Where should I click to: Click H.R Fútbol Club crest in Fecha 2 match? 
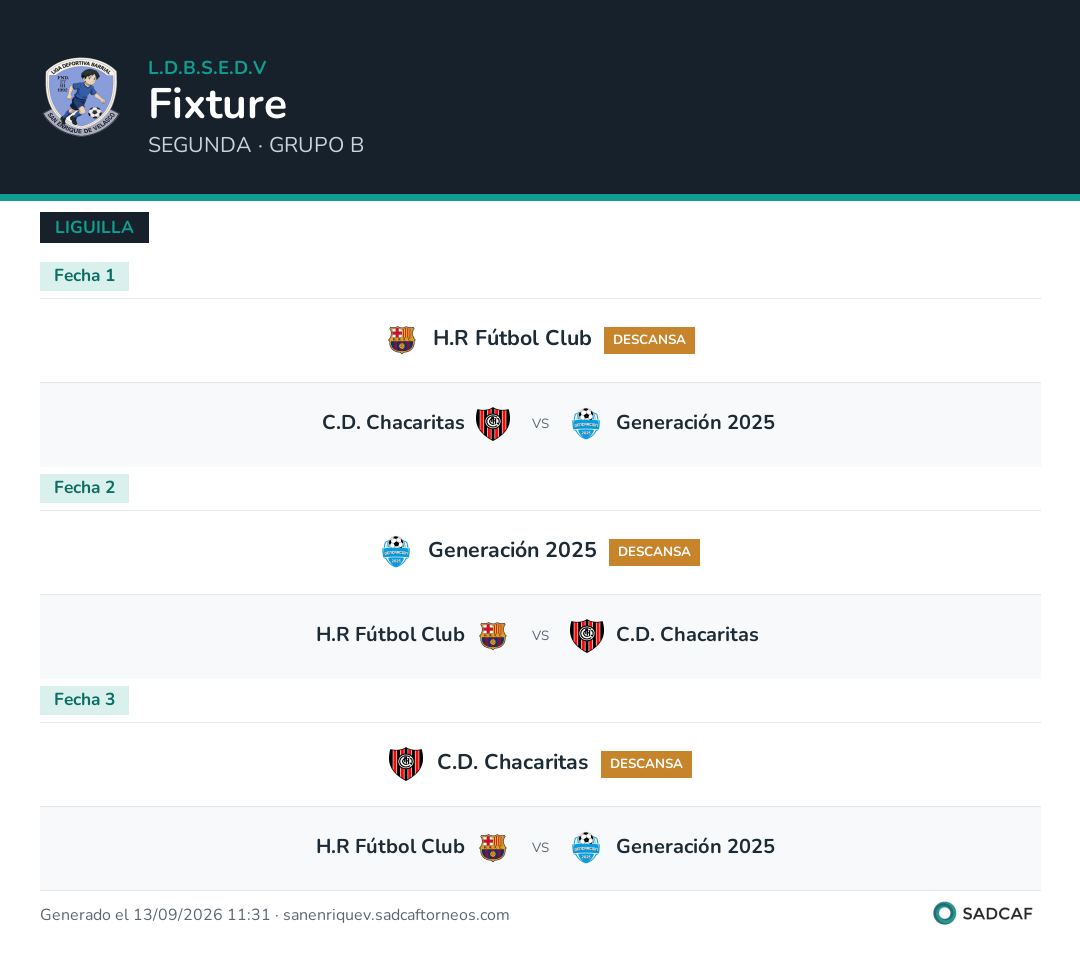[493, 635]
